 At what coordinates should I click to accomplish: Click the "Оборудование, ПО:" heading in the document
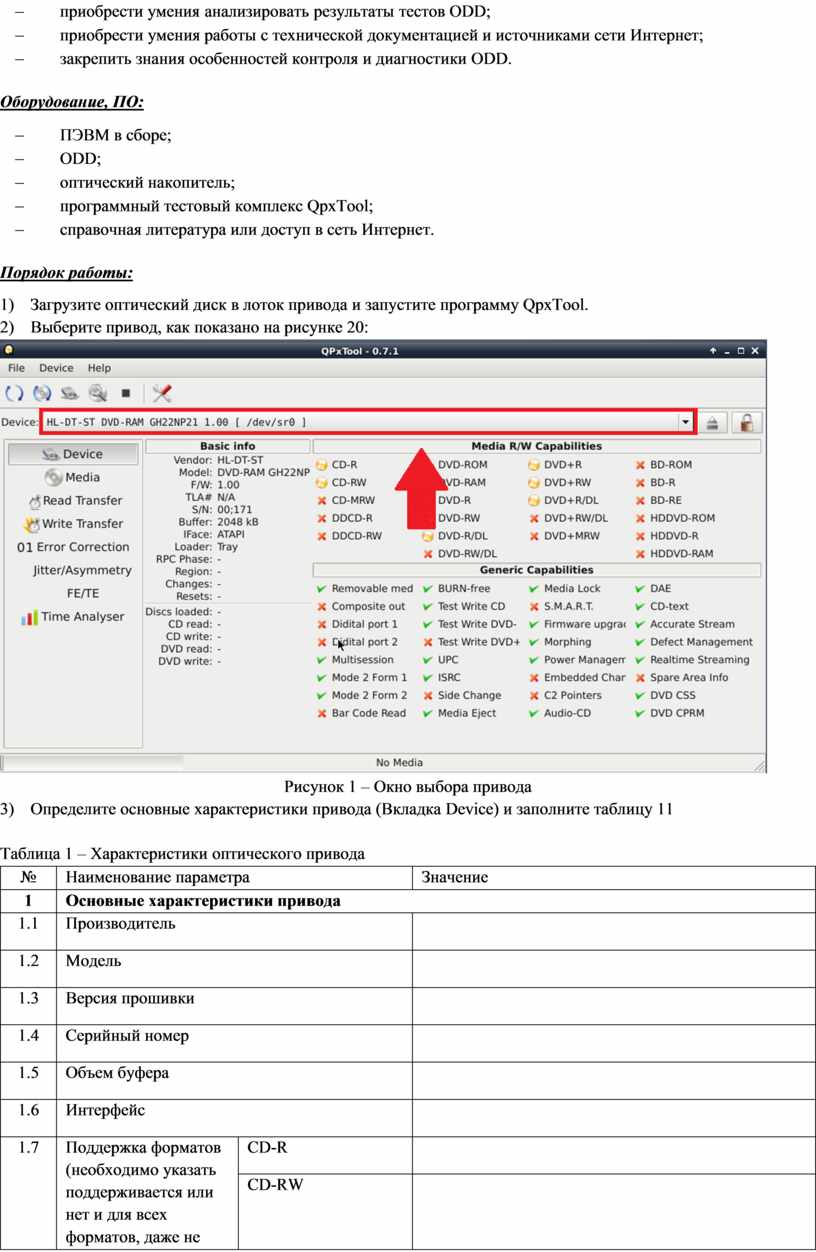[72, 103]
